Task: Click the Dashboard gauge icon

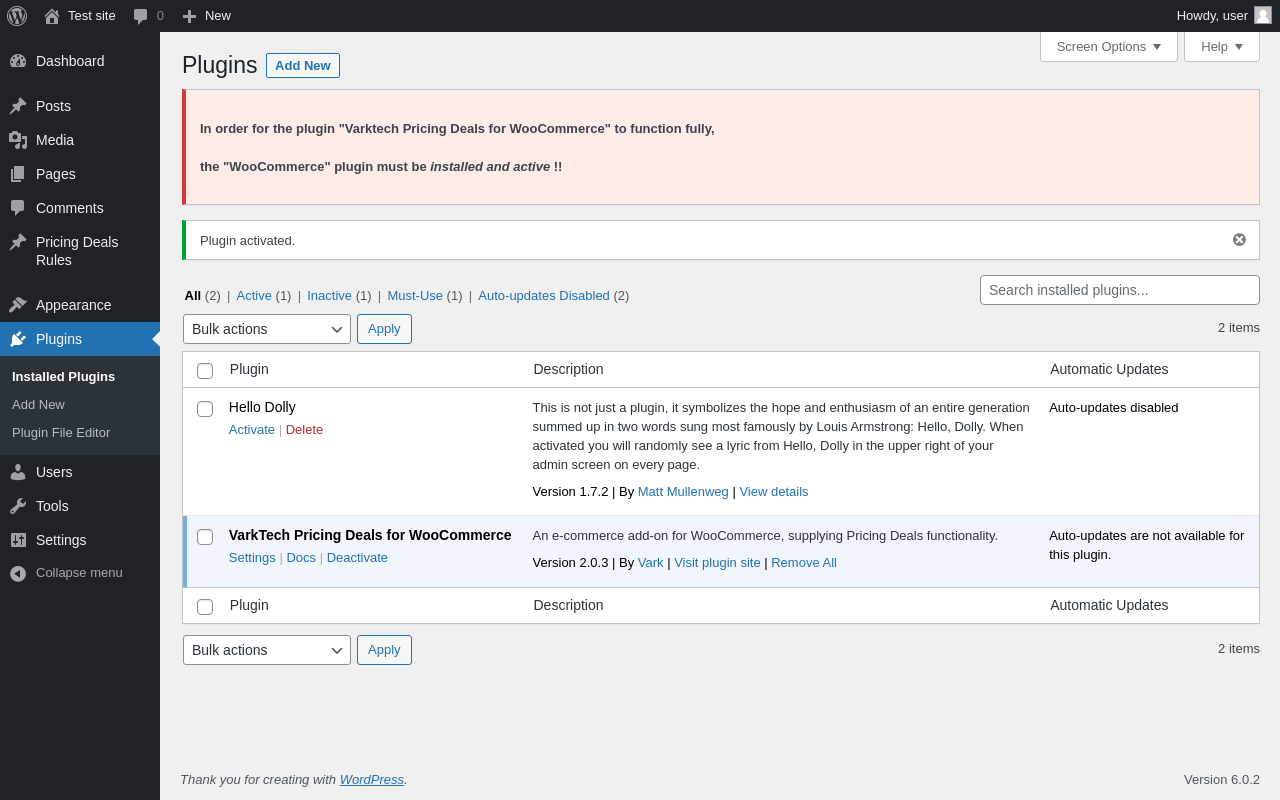Action: tap(18, 61)
